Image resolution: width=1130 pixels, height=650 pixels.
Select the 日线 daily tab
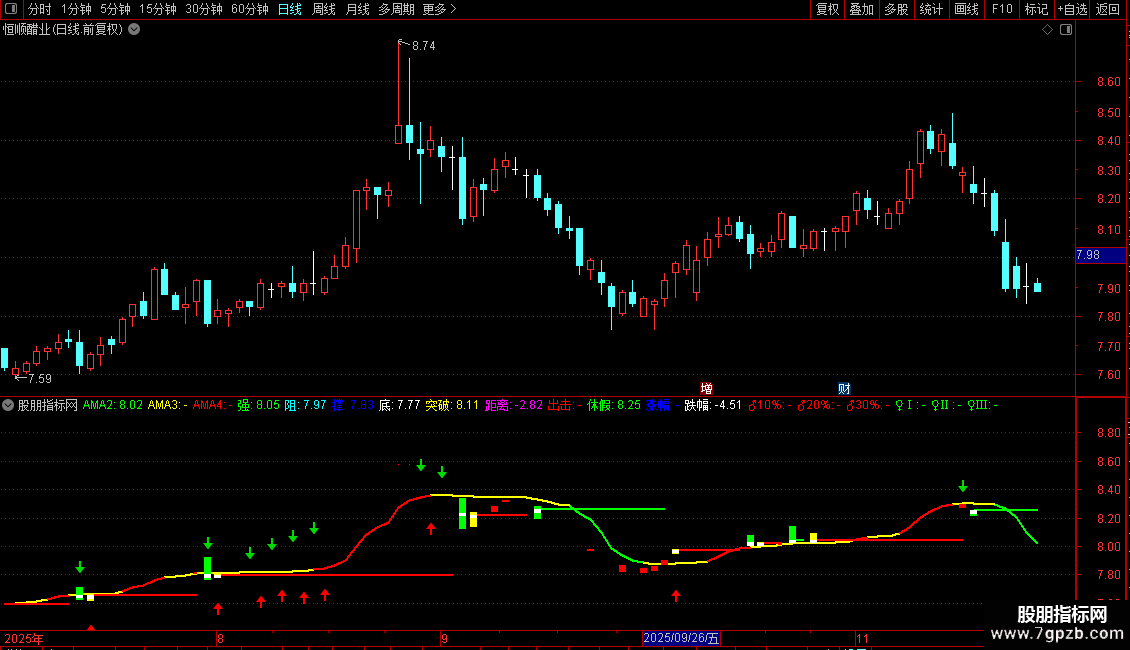pyautogui.click(x=290, y=9)
